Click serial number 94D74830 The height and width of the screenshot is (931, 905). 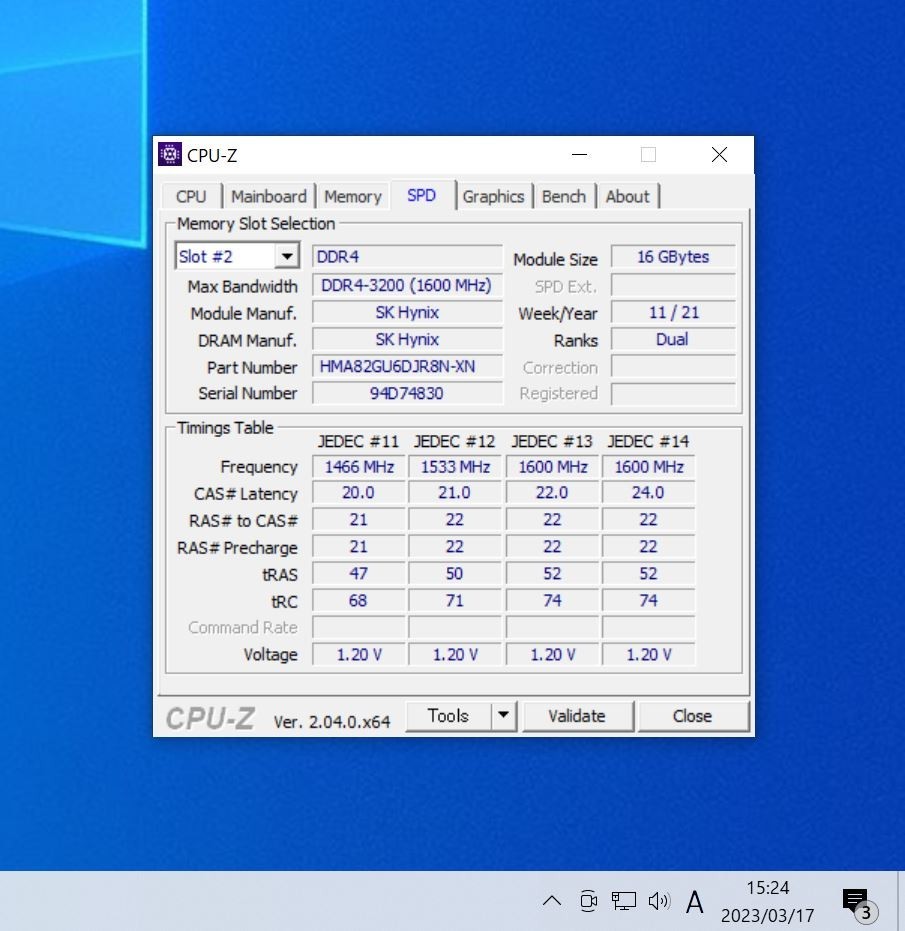407,393
